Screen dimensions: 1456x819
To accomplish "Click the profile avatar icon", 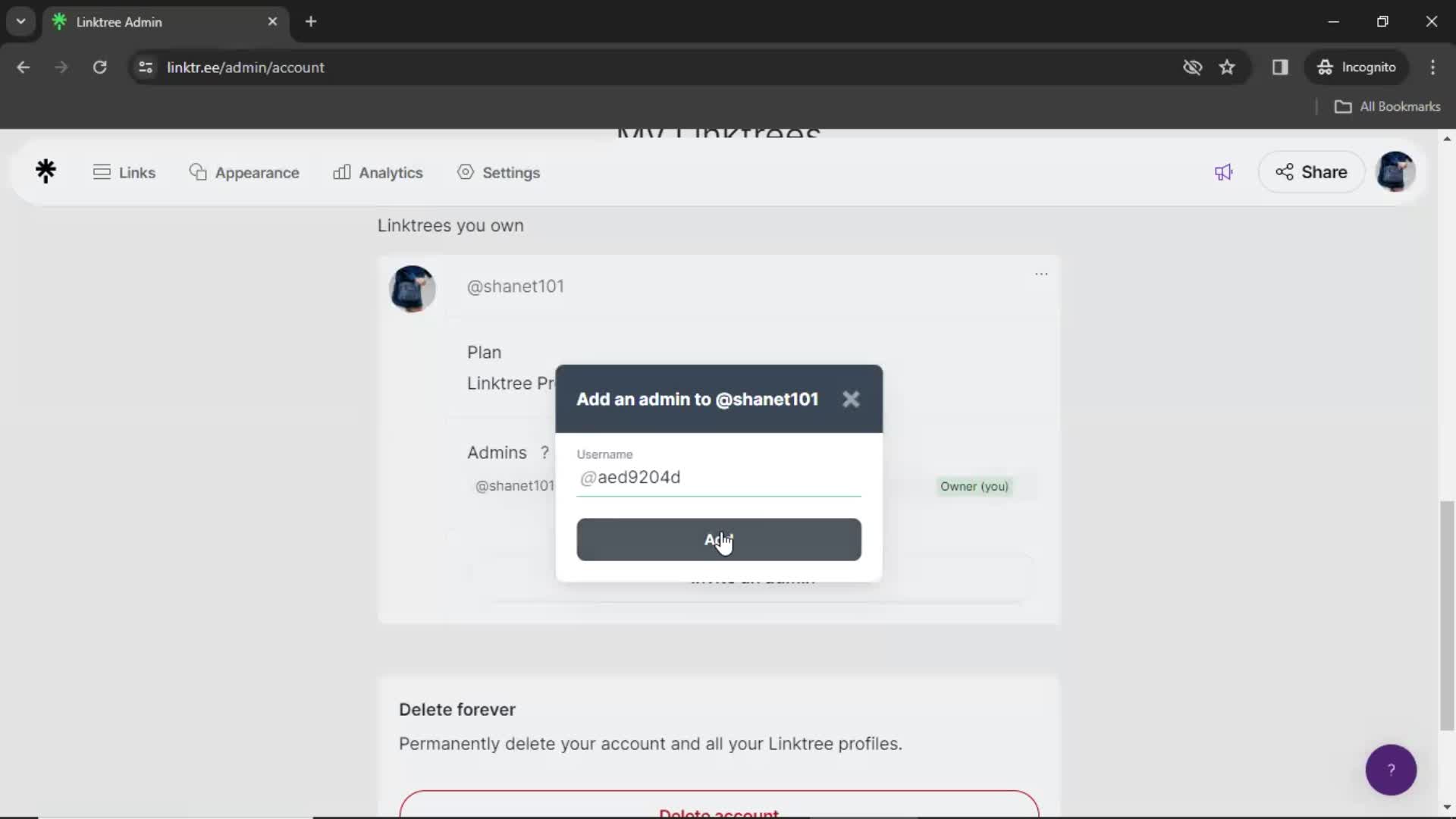I will click(1396, 171).
